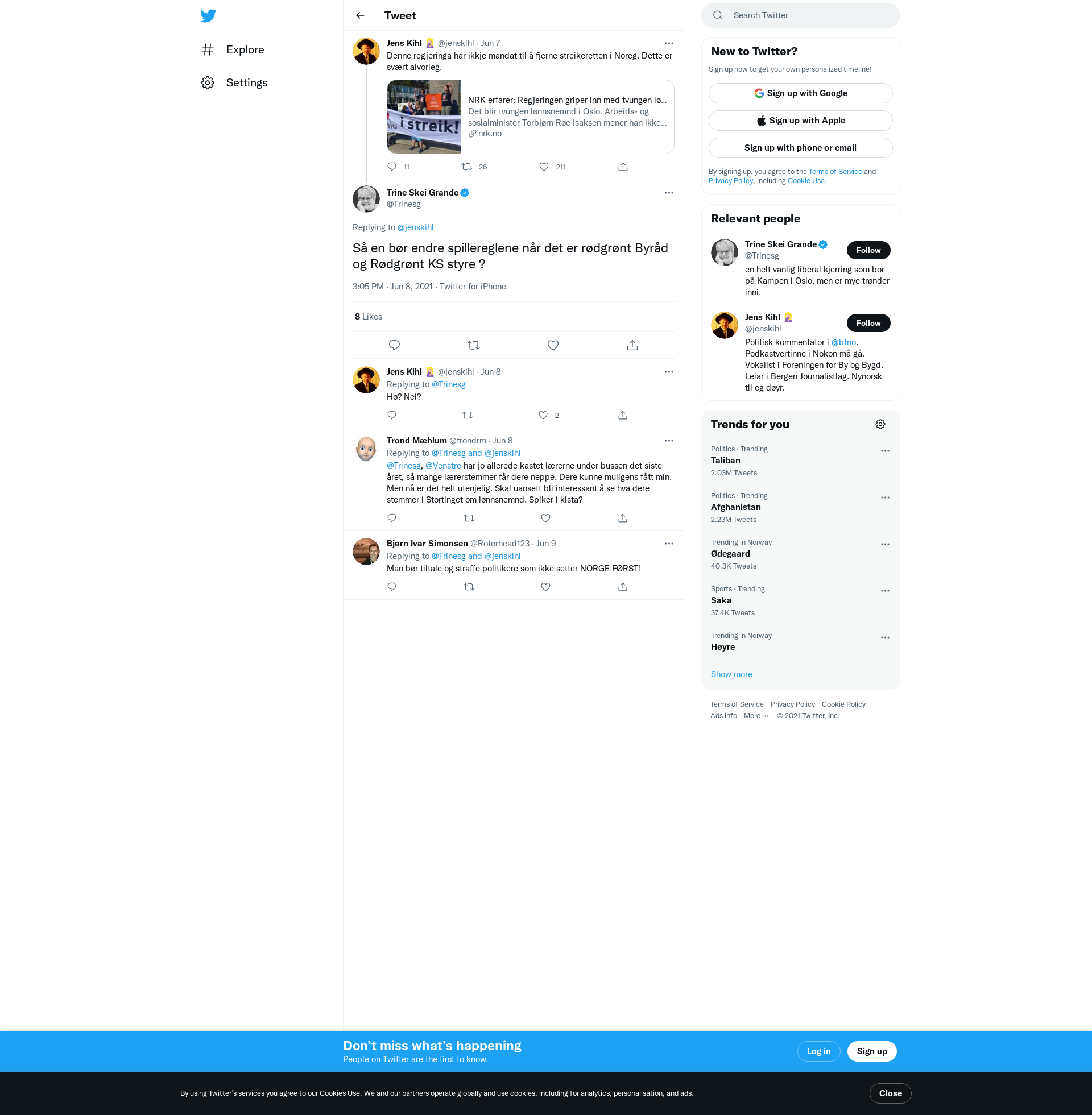Click Log in on the bottom banner

[x=818, y=1051]
